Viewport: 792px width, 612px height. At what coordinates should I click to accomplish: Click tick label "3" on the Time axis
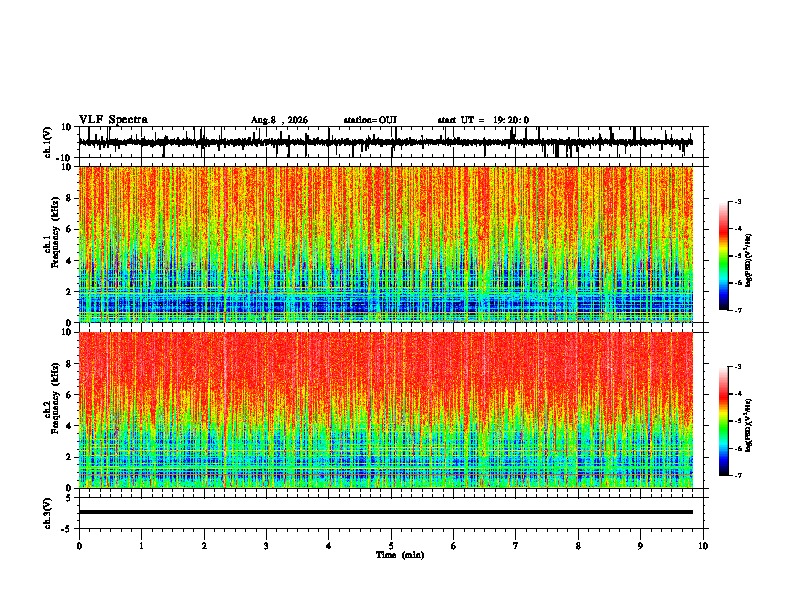266,546
